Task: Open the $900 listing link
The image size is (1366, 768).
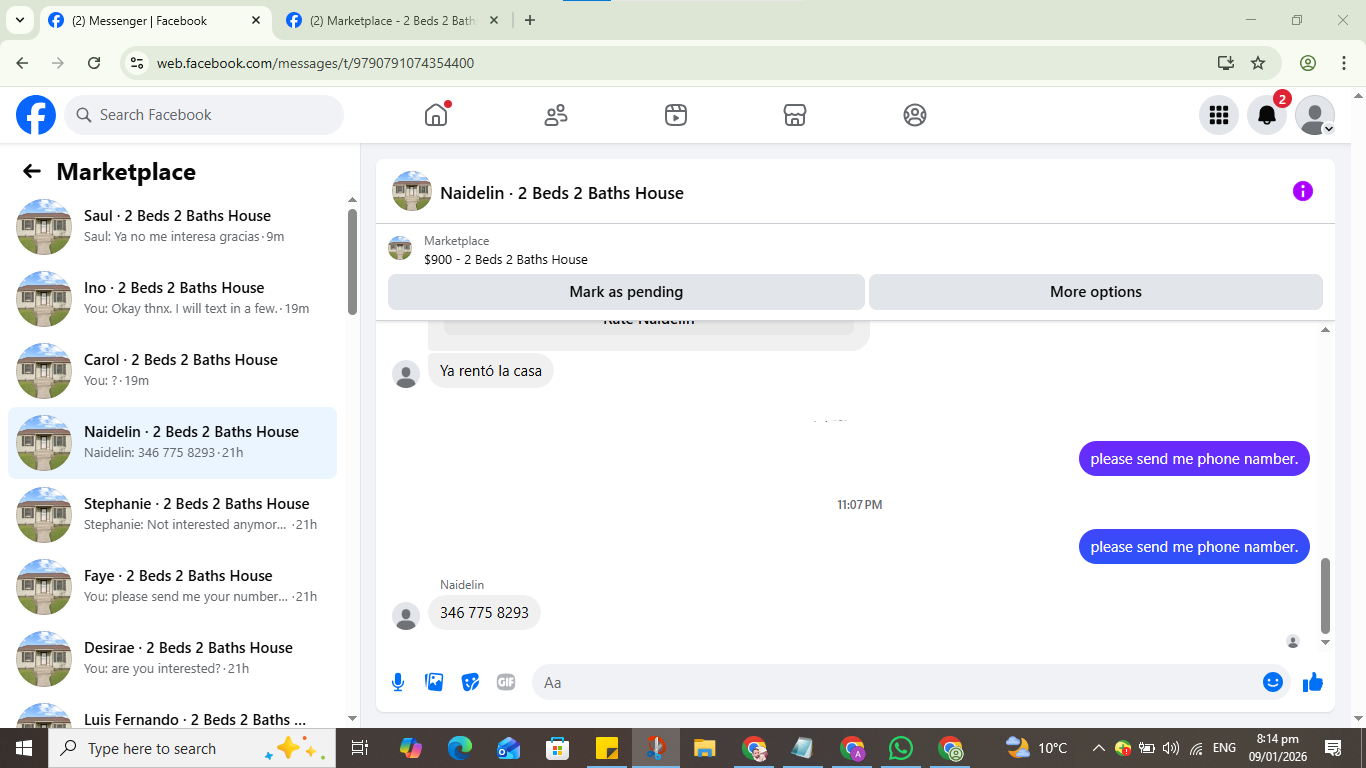Action: click(x=505, y=259)
